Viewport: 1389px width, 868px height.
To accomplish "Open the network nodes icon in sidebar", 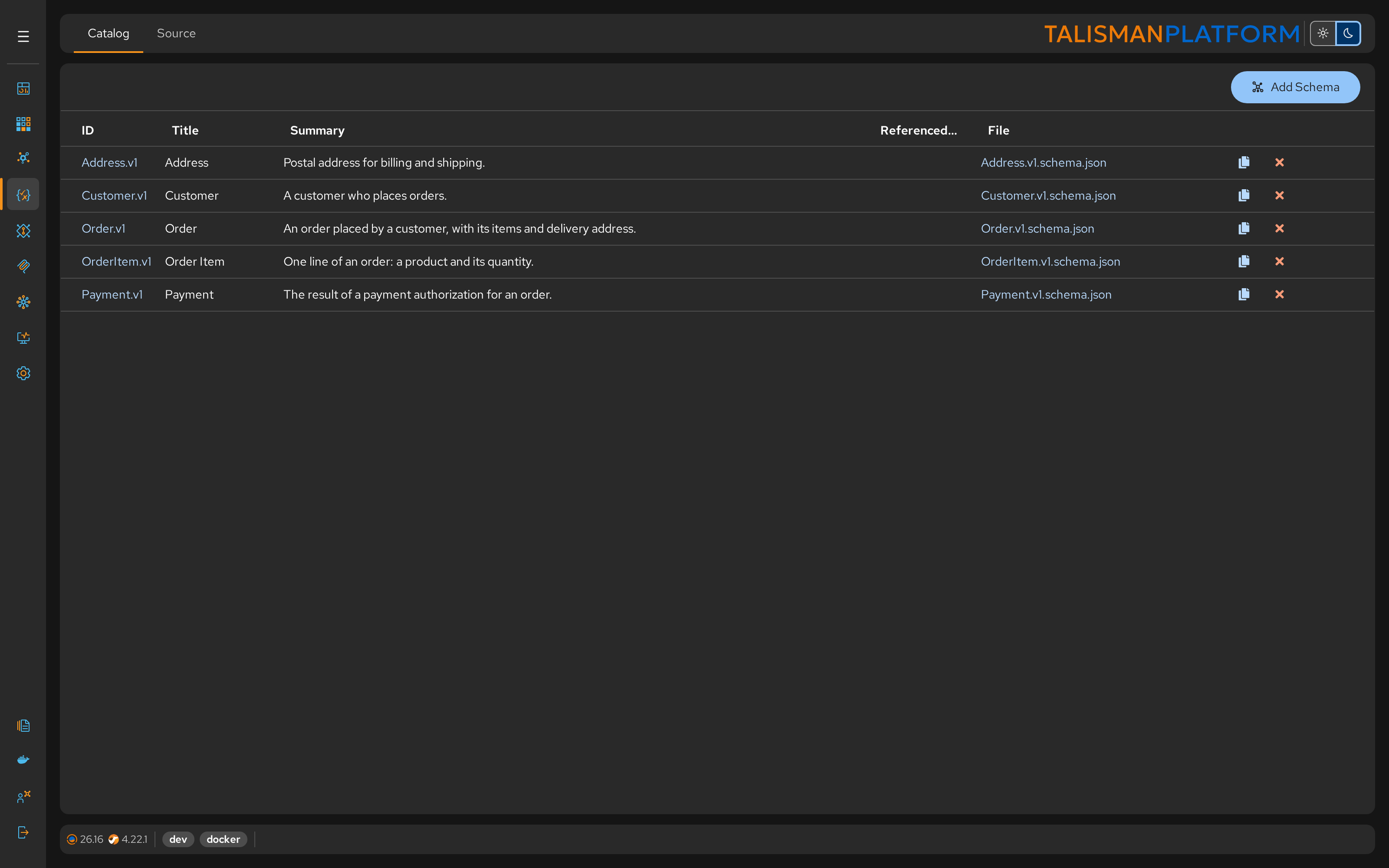I will click(x=23, y=158).
